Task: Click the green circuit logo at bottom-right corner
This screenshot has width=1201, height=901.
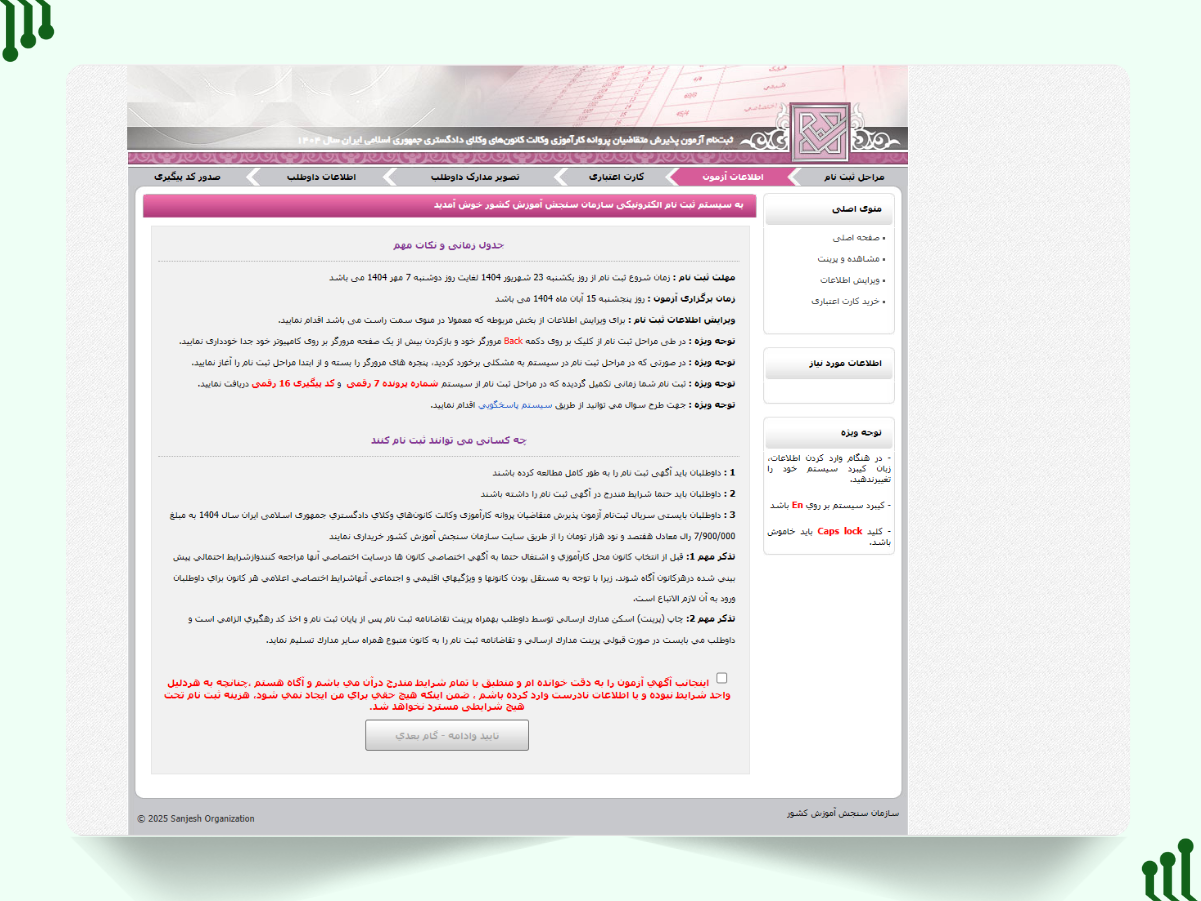Action: (x=1168, y=870)
